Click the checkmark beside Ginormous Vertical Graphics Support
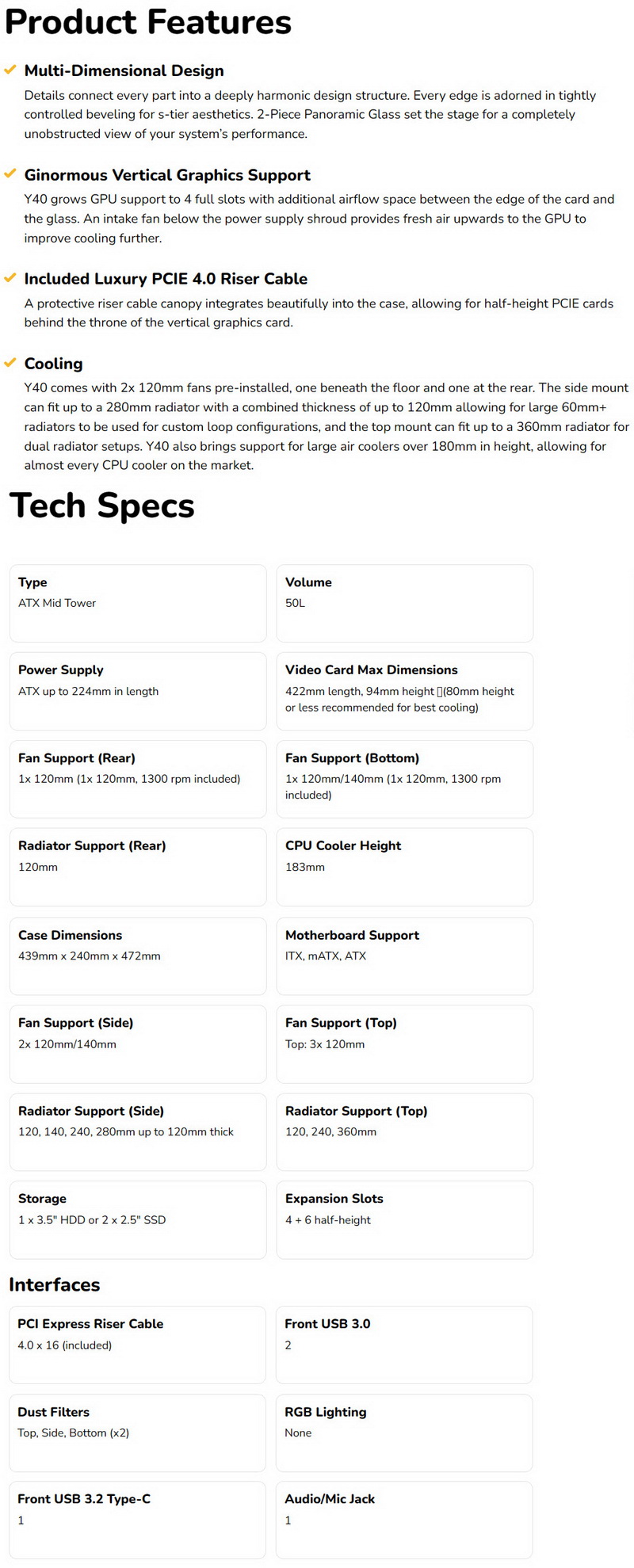Screen dimensions: 634x1568 point(10,174)
